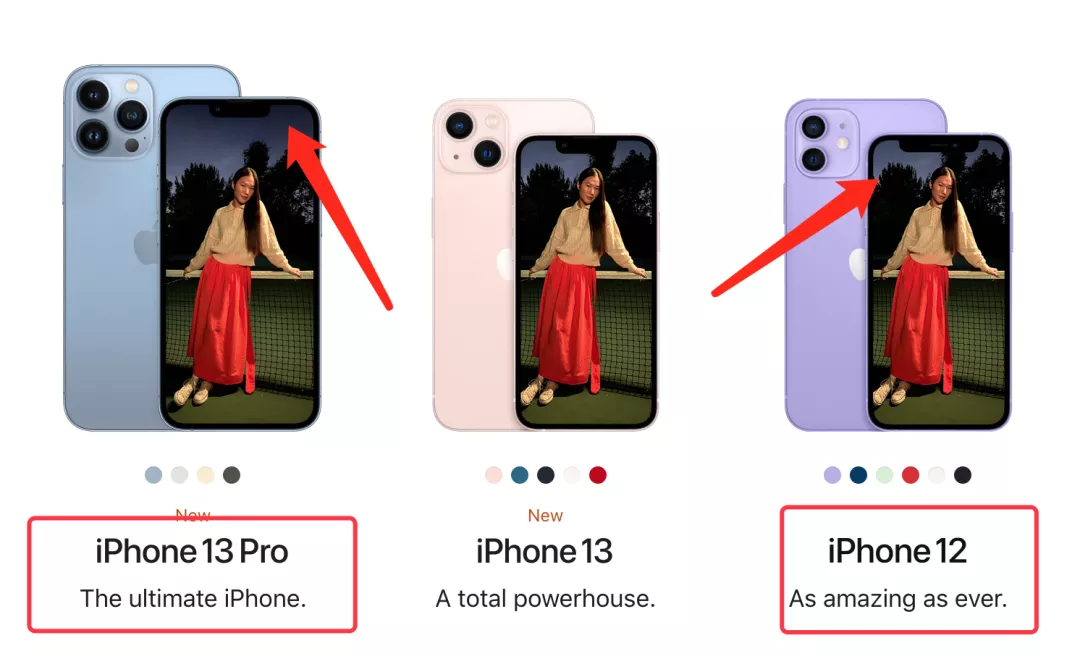The width and height of the screenshot is (1080, 659).
Task: Choose the Starlight white swatch for iPhone 13
Action: [x=572, y=474]
